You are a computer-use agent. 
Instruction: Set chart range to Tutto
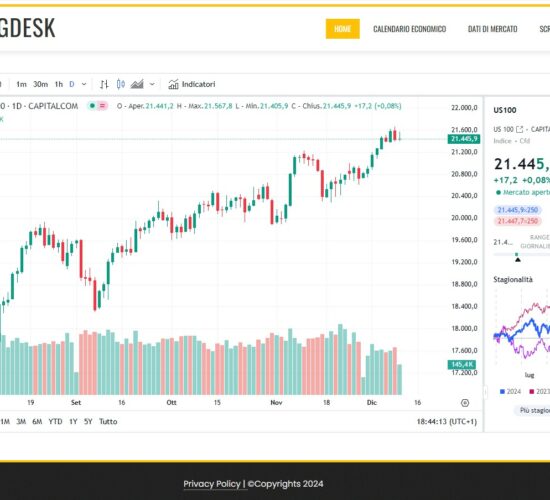[x=108, y=421]
